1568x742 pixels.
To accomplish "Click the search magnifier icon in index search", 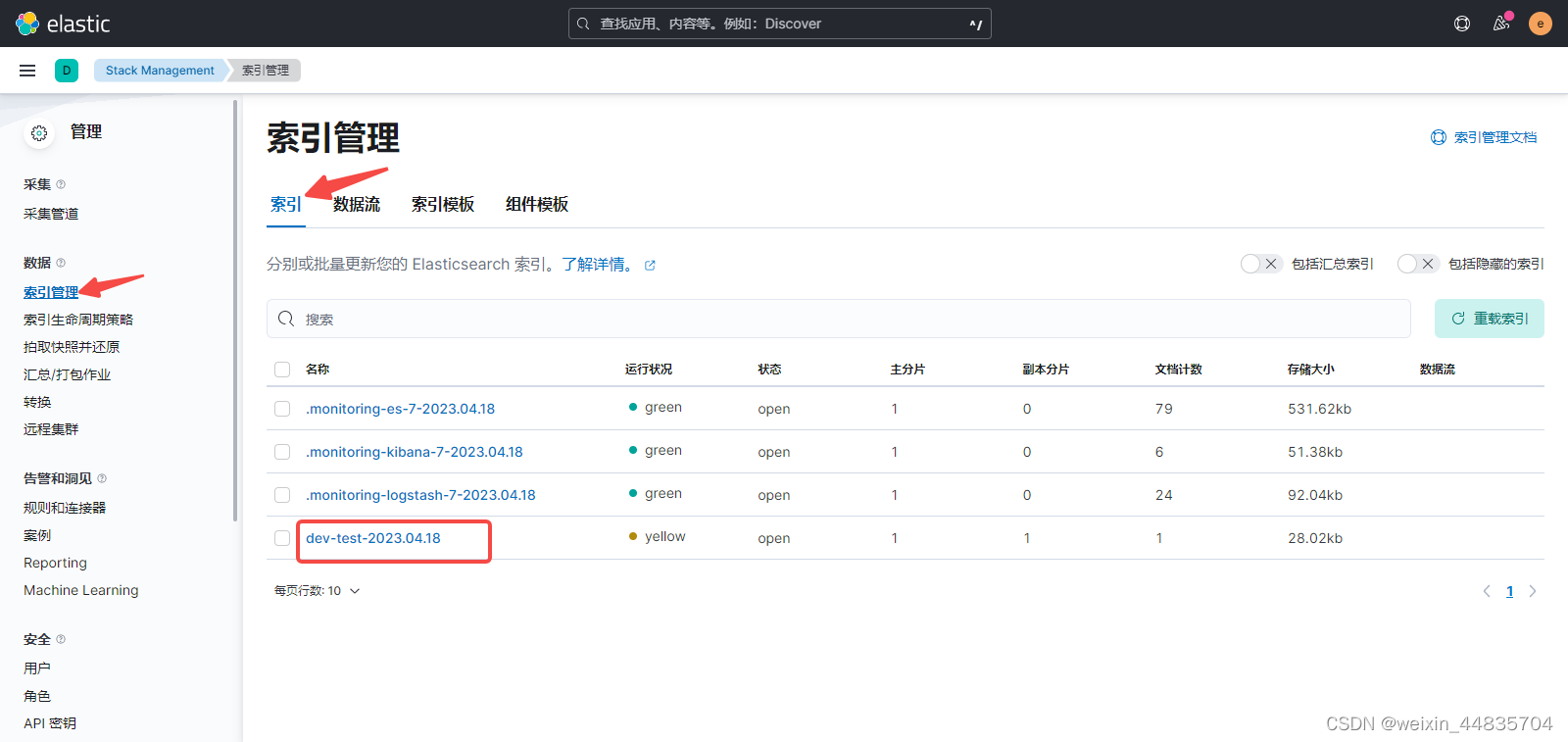I will click(x=286, y=319).
